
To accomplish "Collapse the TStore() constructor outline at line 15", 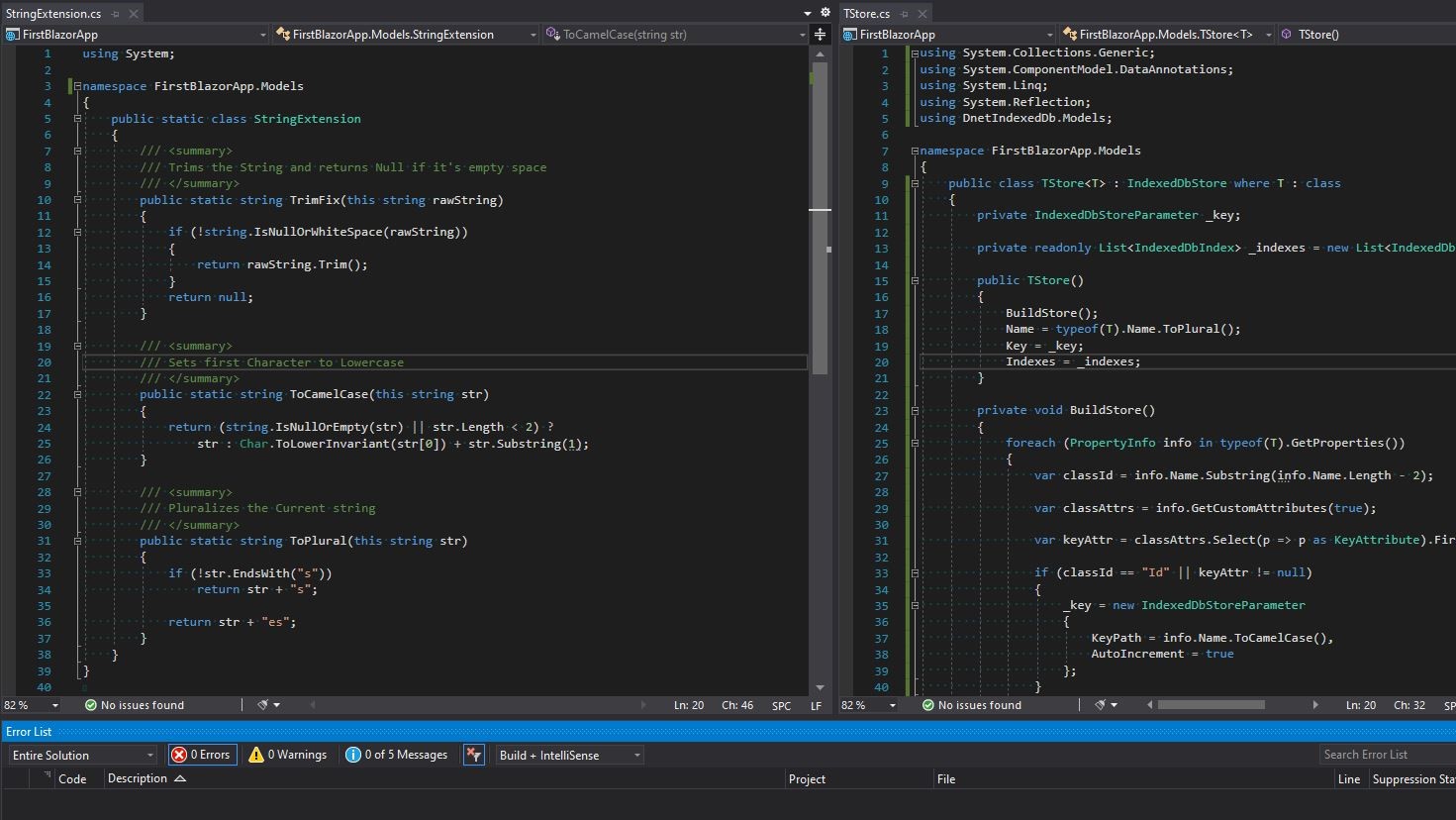I will (915, 280).
